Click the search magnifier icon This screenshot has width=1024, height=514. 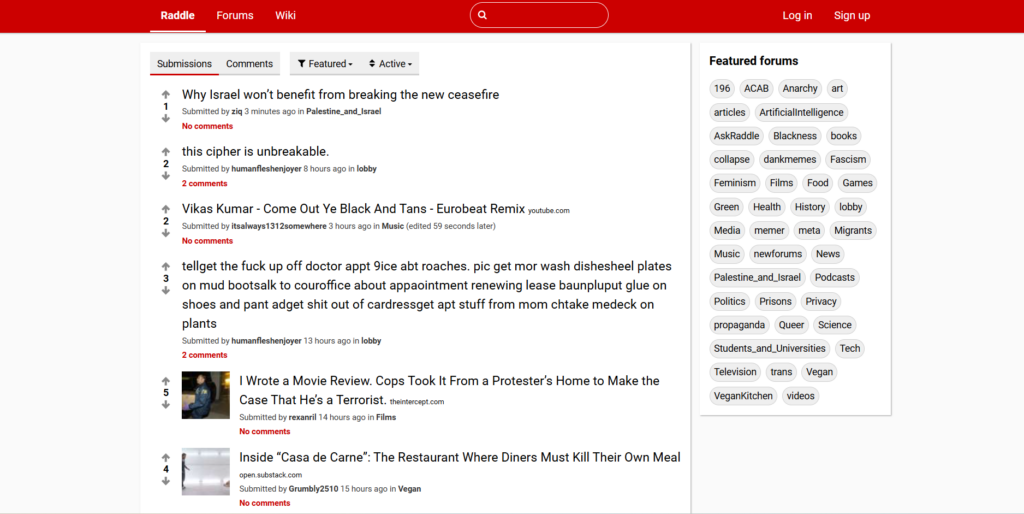[482, 16]
